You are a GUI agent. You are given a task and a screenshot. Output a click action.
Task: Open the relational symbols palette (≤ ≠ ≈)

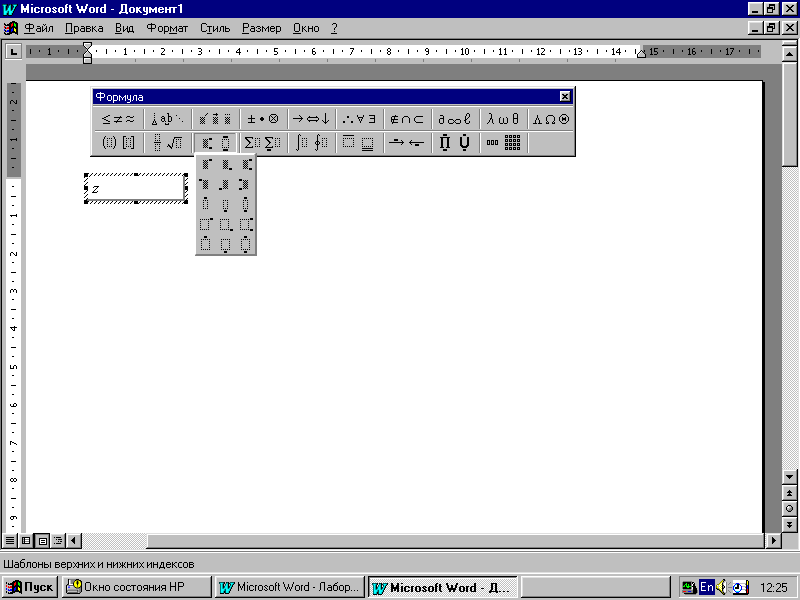(118, 119)
